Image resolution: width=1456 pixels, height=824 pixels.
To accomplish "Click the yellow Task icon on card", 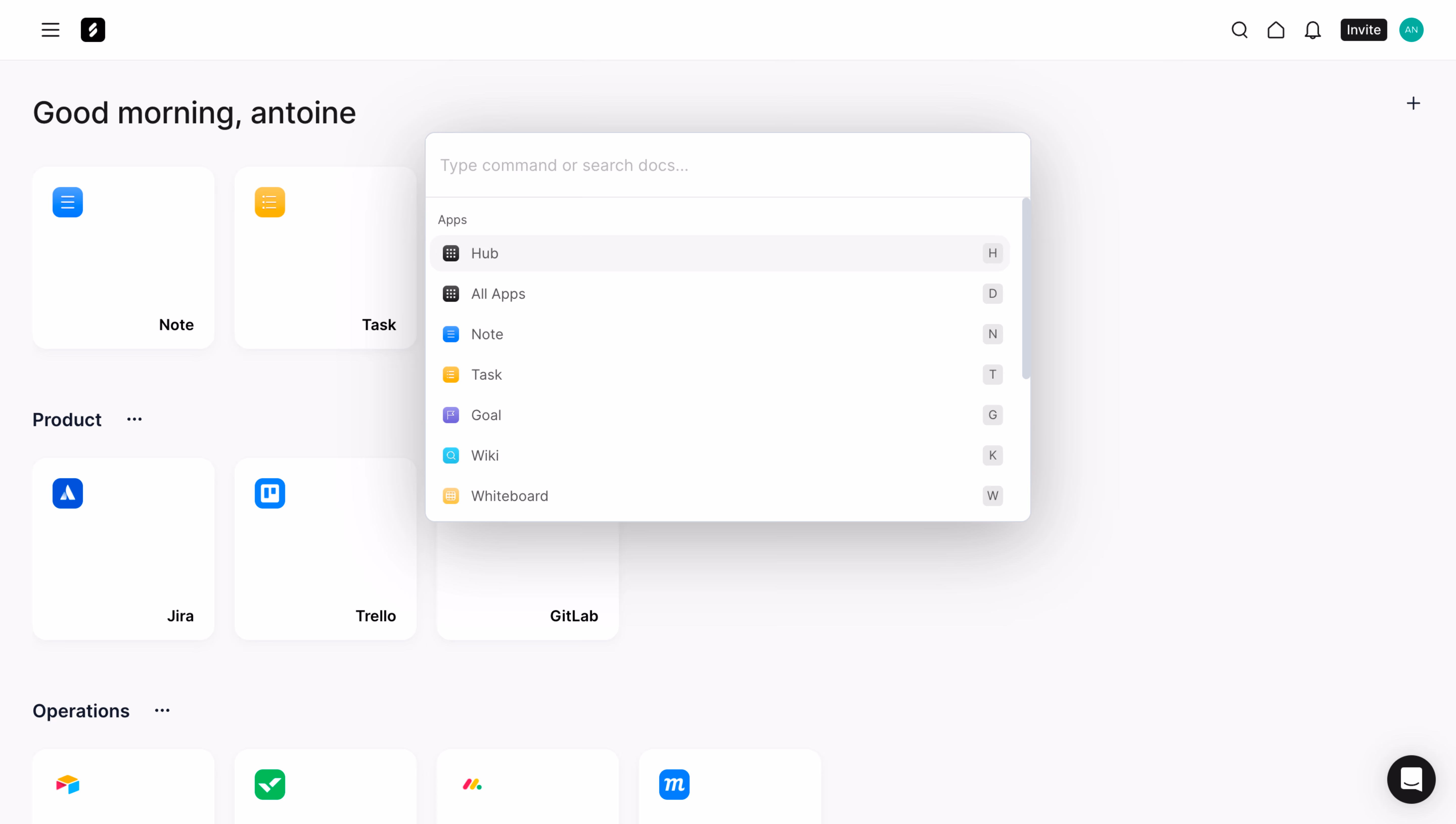I will tap(270, 202).
